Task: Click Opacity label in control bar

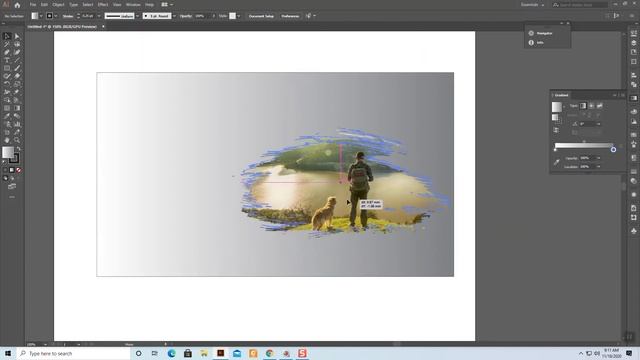Action: click(186, 16)
